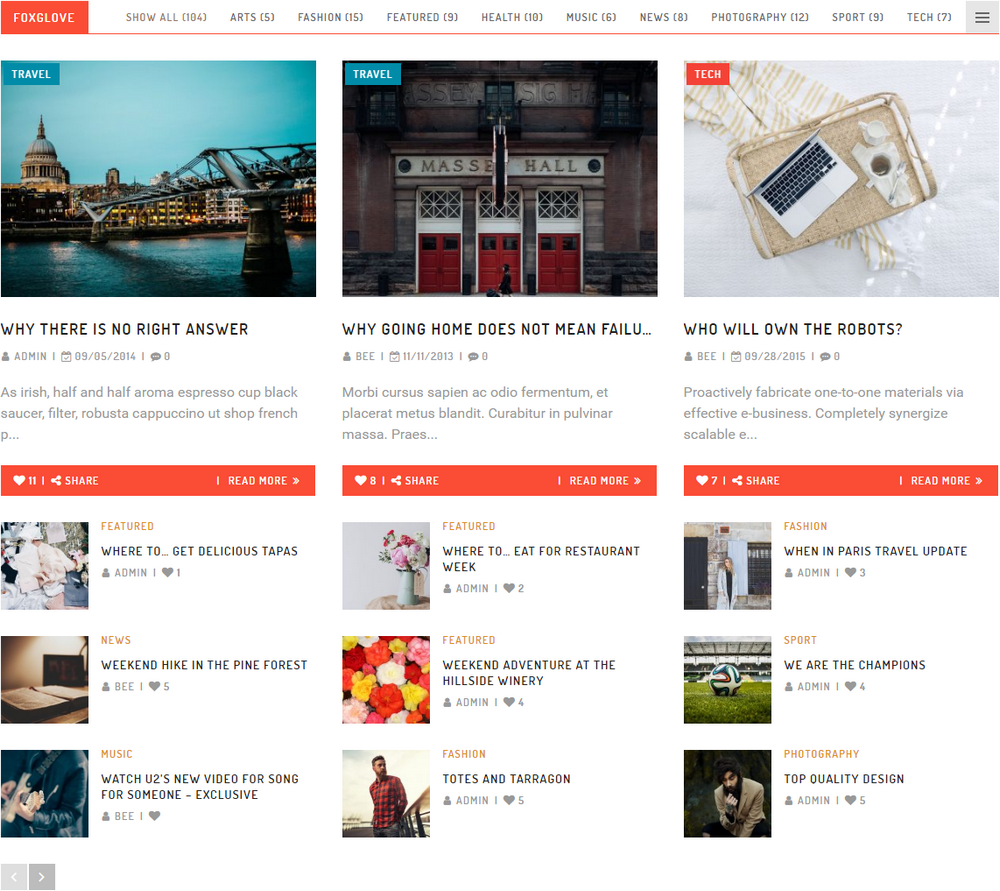Image resolution: width=1000 pixels, height=891 pixels.
Task: Click Read More on Why There Is No Right Answer
Action: click(x=263, y=481)
